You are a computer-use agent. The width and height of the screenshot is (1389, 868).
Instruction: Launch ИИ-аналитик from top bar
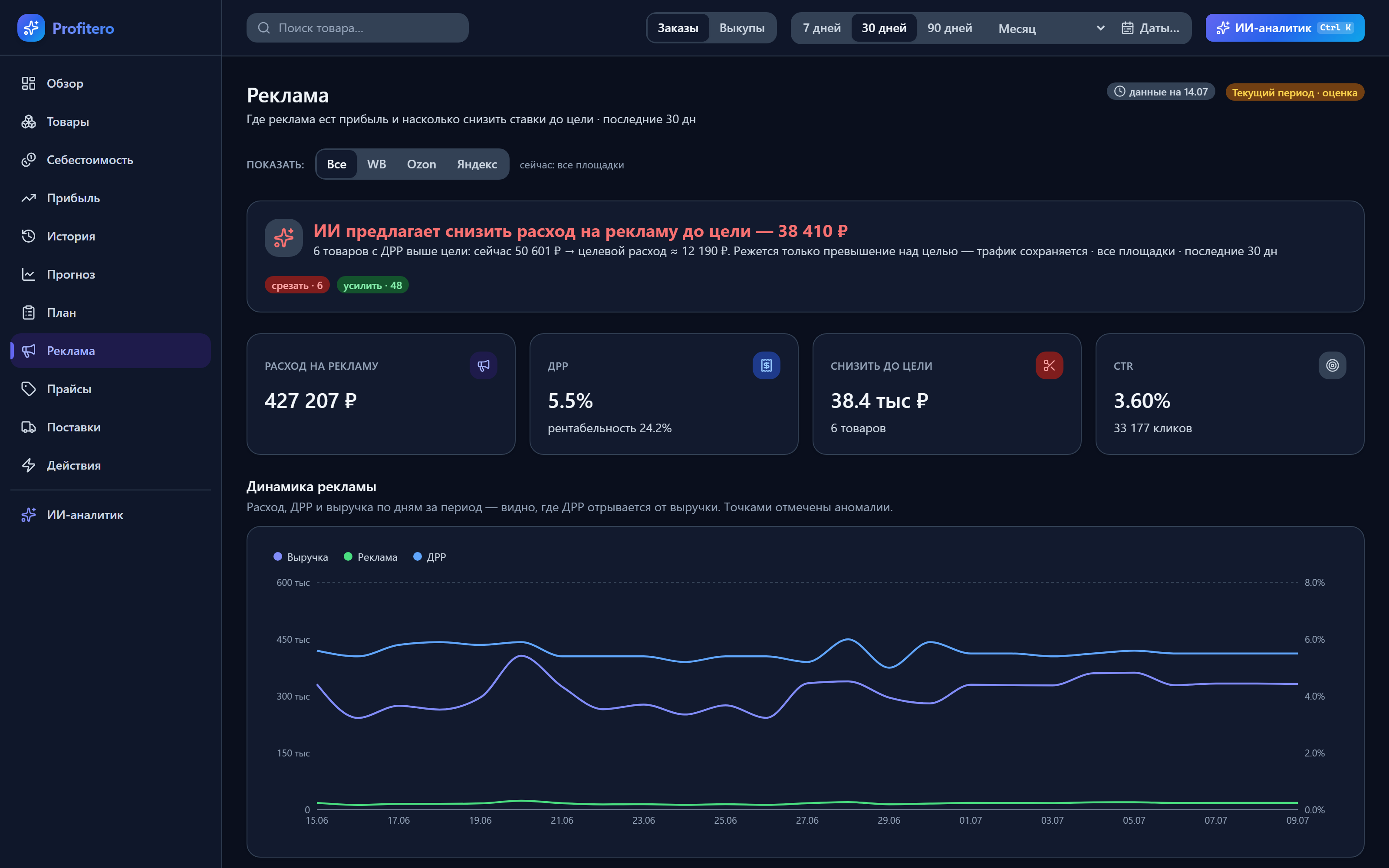[x=1284, y=28]
